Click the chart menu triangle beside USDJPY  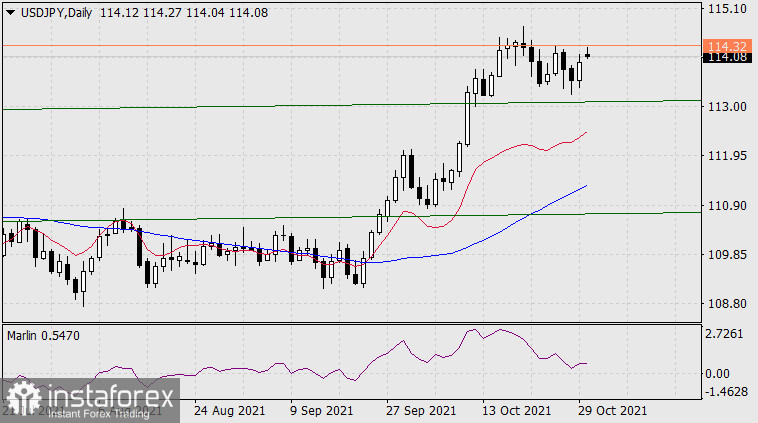click(x=10, y=13)
